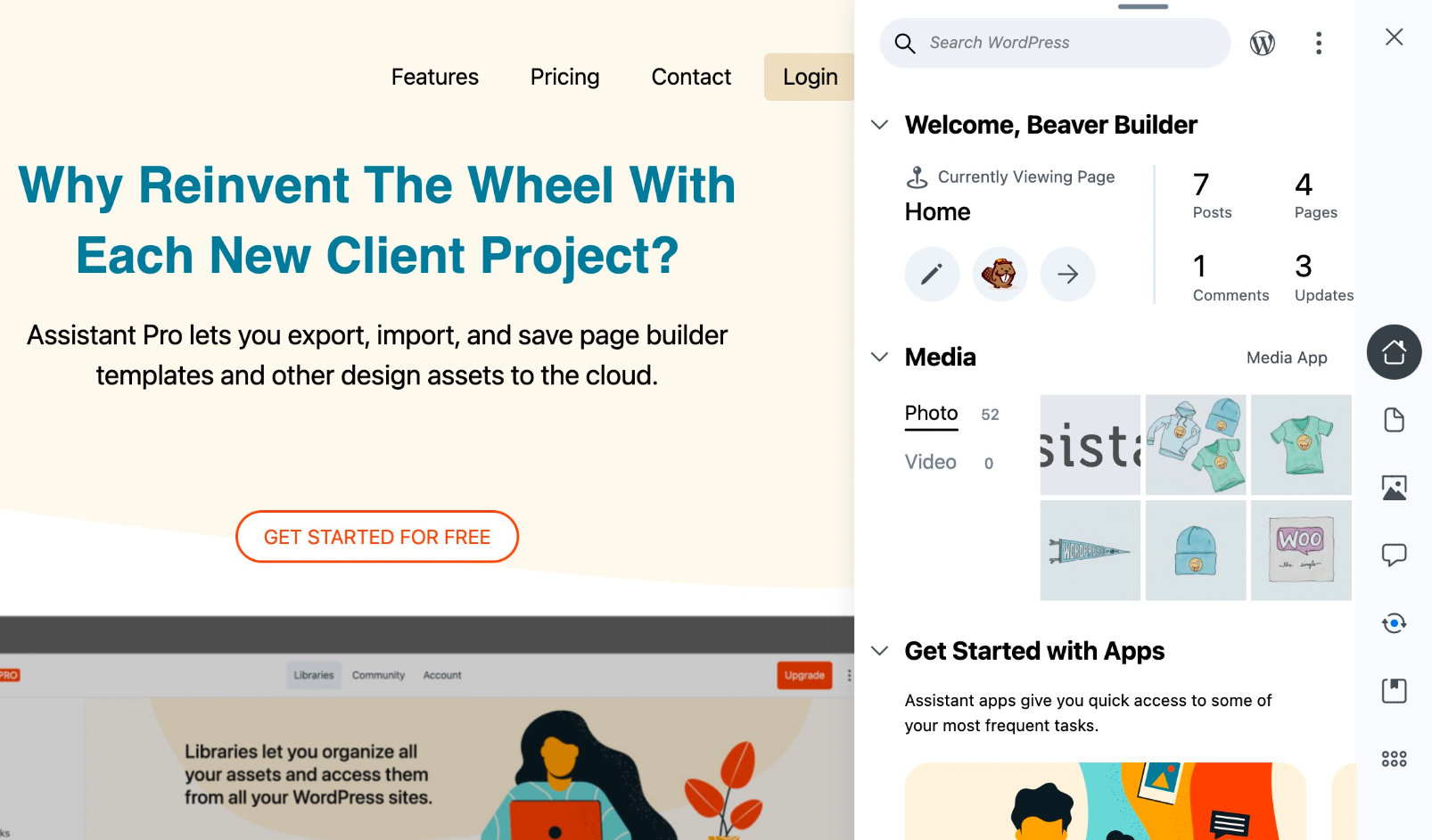
Task: Open the Media App link
Action: click(x=1286, y=358)
